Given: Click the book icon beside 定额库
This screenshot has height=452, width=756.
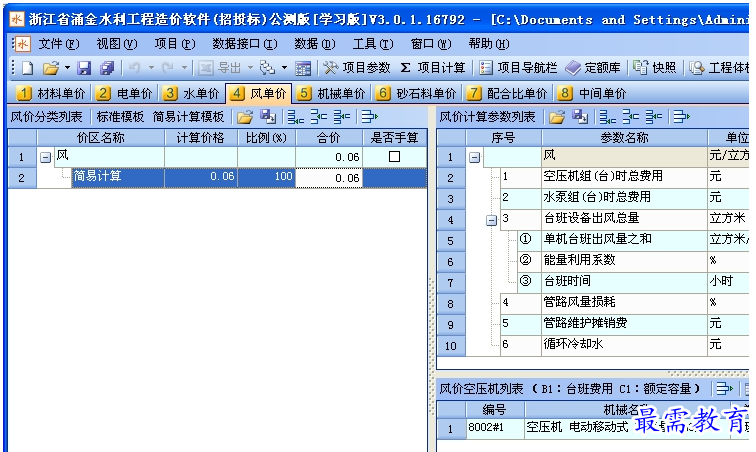Looking at the screenshot, I should (573, 68).
